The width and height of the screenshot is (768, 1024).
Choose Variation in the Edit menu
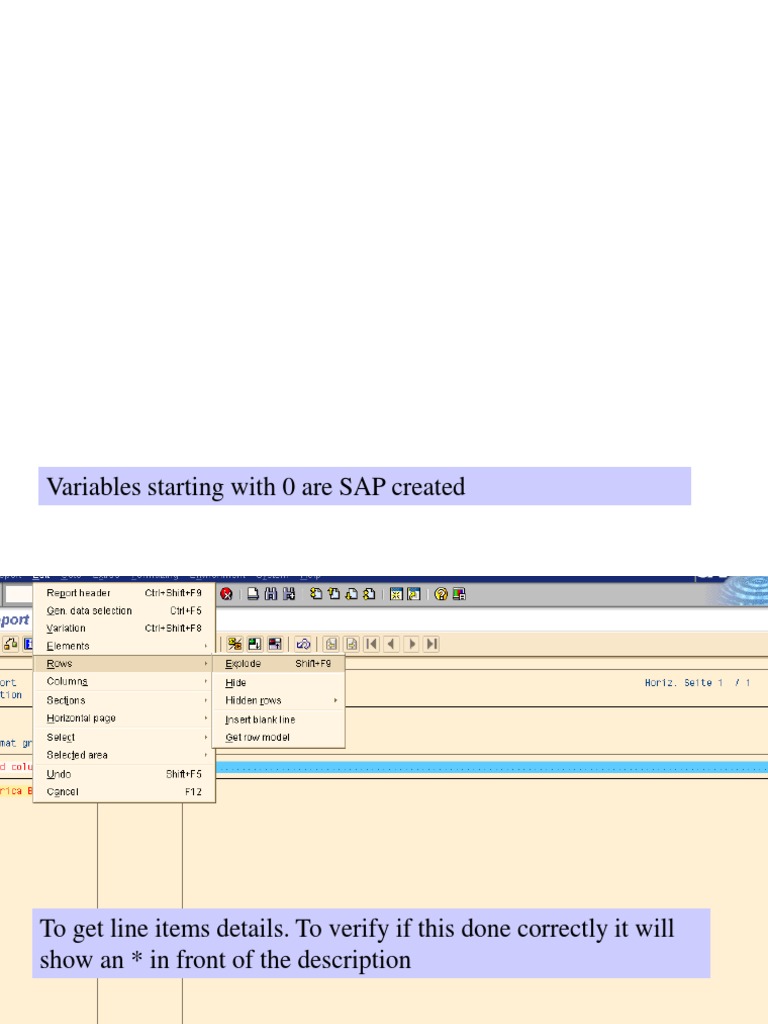[124, 628]
